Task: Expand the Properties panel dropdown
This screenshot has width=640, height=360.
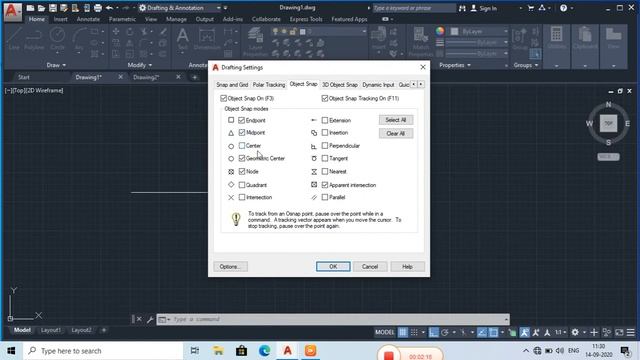Action: pos(455,65)
